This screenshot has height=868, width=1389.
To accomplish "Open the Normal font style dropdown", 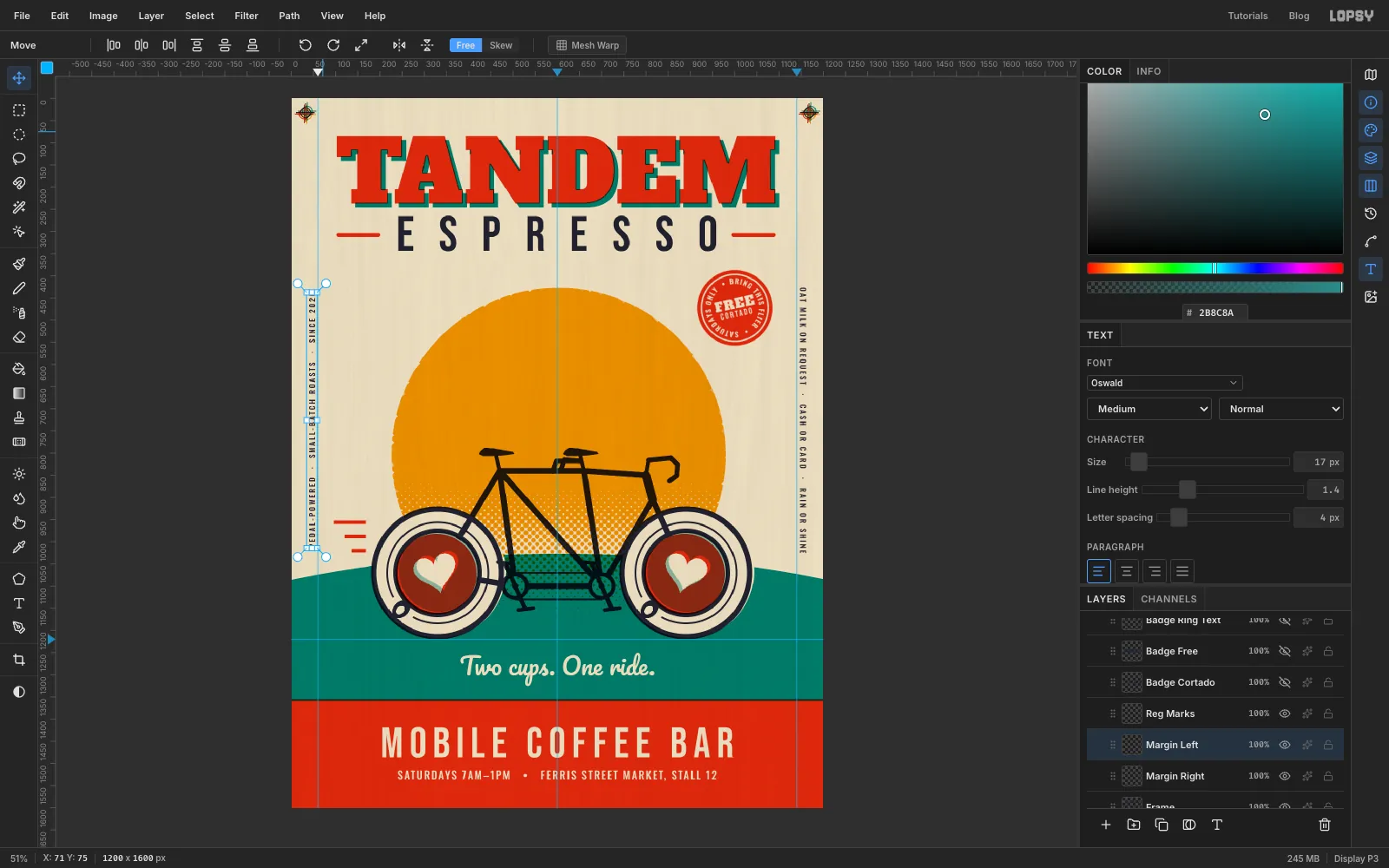I will [1281, 409].
